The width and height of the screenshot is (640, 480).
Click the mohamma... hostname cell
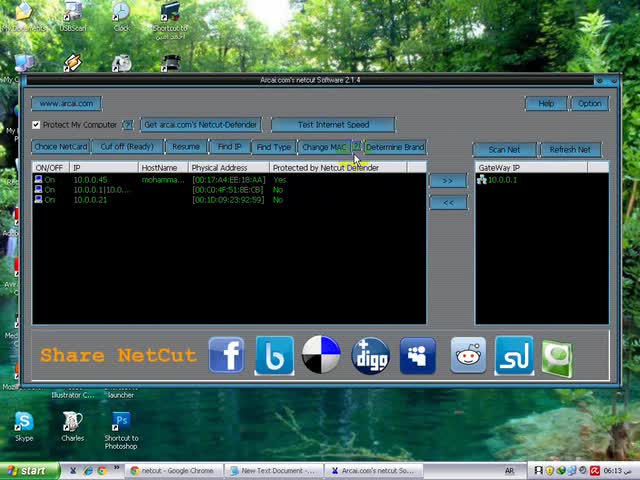[163, 180]
